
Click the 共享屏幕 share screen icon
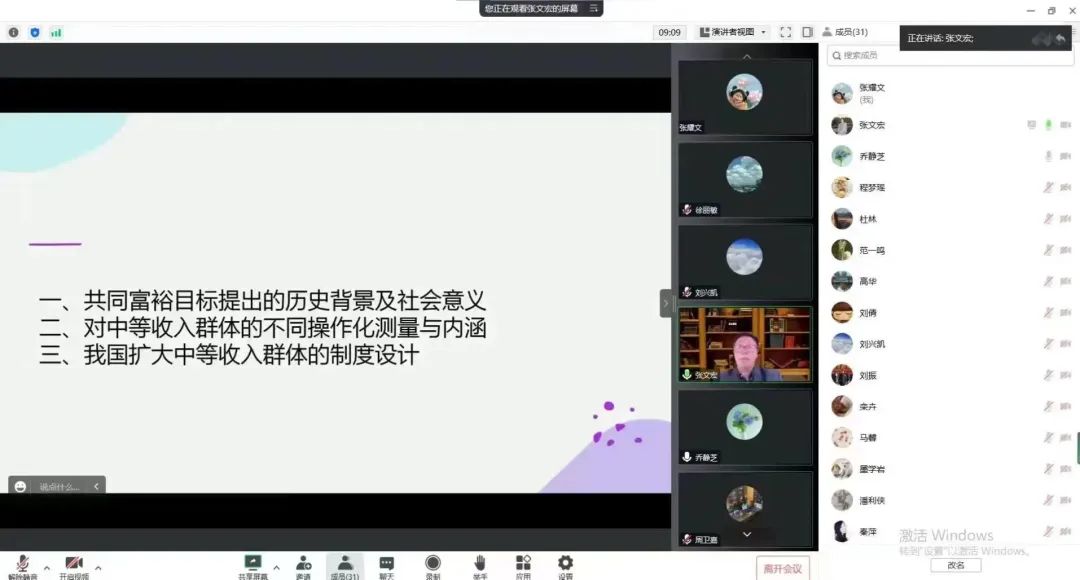pyautogui.click(x=253, y=565)
